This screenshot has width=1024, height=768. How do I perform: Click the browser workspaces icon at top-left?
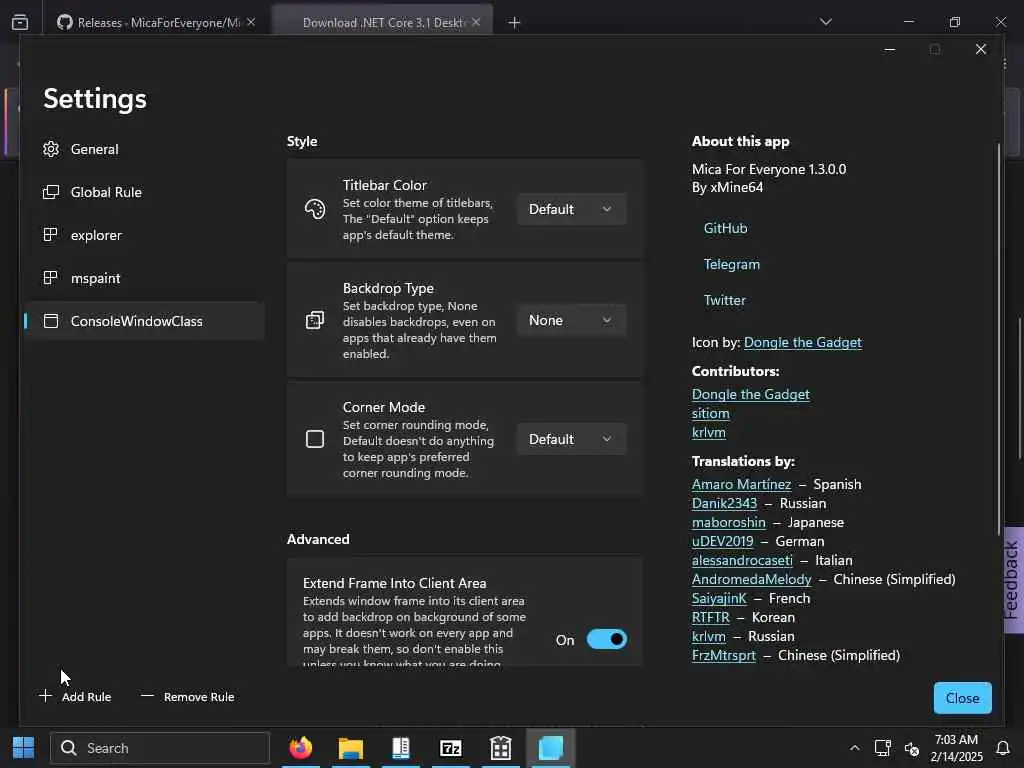(x=20, y=22)
